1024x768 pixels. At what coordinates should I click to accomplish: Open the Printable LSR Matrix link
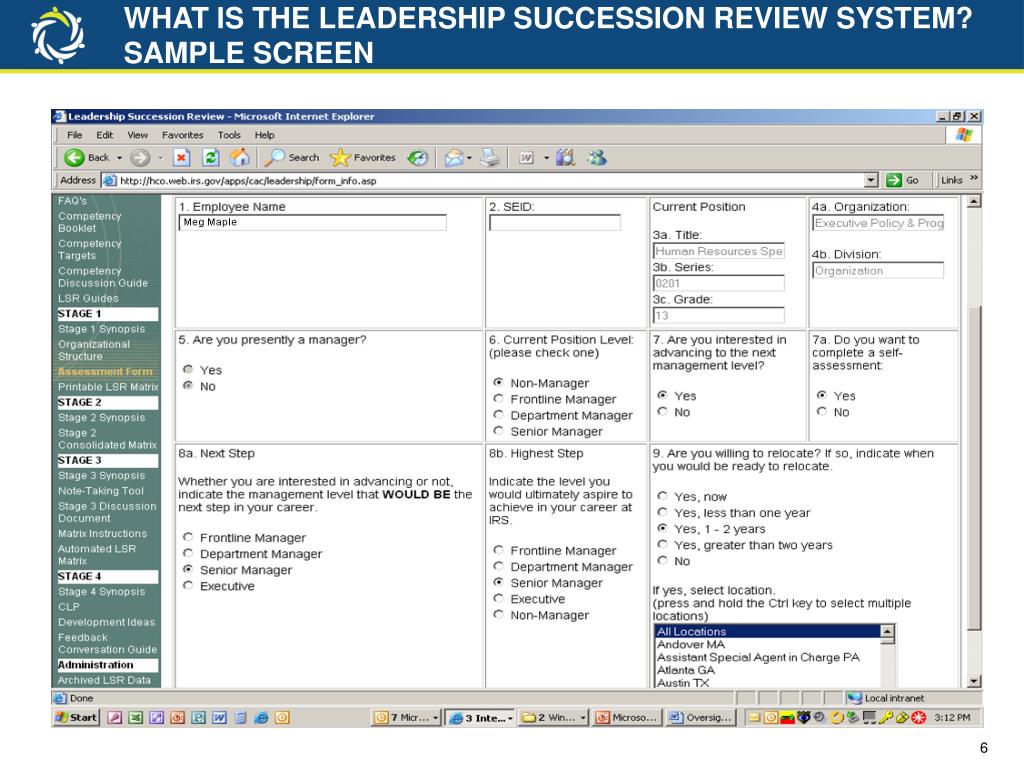[x=108, y=387]
